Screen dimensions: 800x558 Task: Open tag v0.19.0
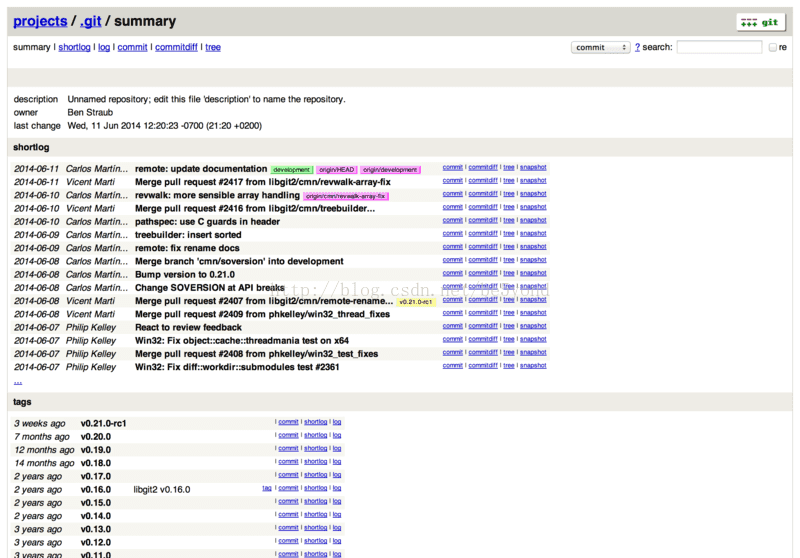coord(96,450)
